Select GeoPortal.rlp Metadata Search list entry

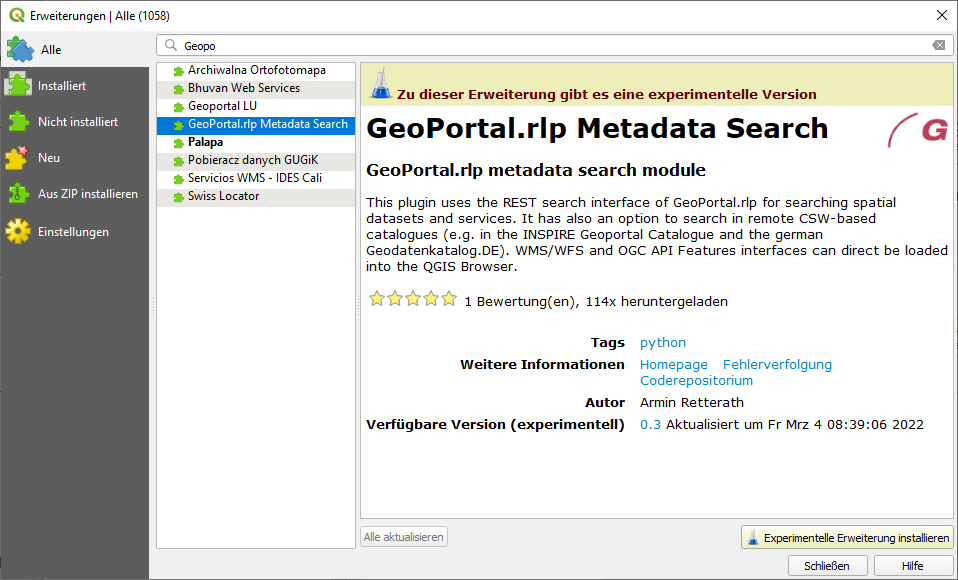(x=256, y=125)
